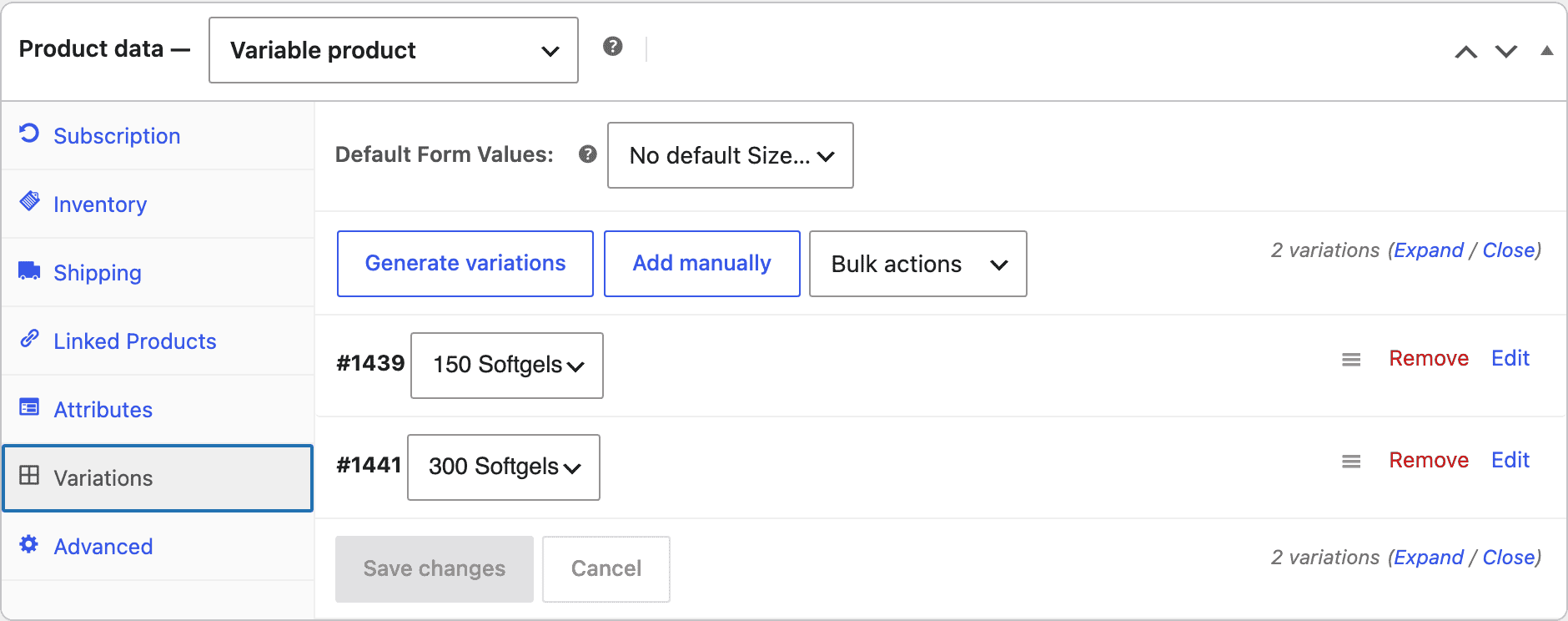1568x621 pixels.
Task: Select the Variations tab
Action: 158,478
